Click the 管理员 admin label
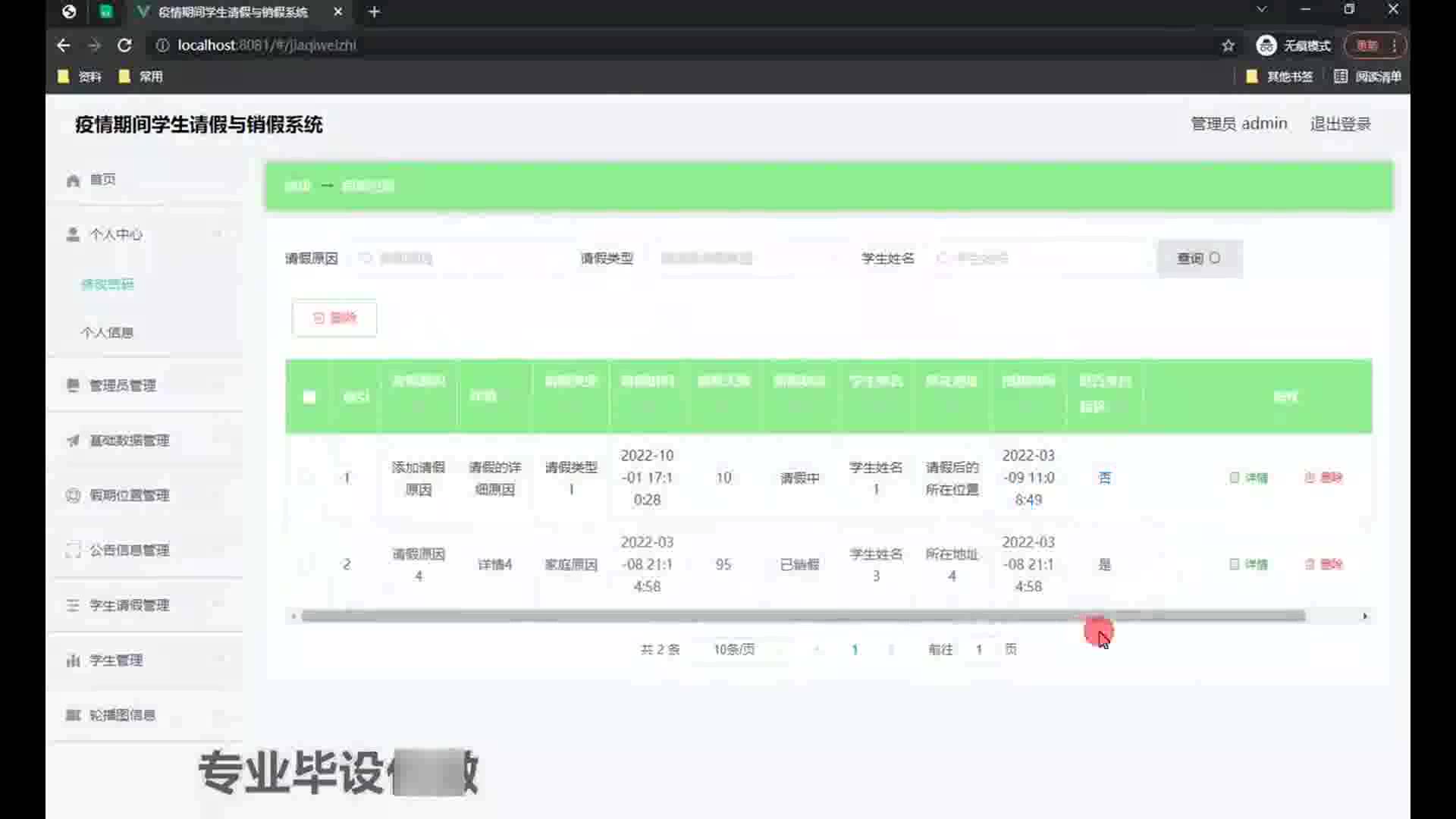 coord(1239,124)
